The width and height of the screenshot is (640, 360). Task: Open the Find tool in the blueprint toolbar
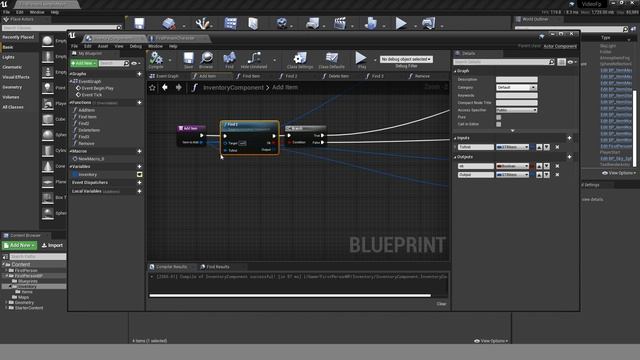229,60
